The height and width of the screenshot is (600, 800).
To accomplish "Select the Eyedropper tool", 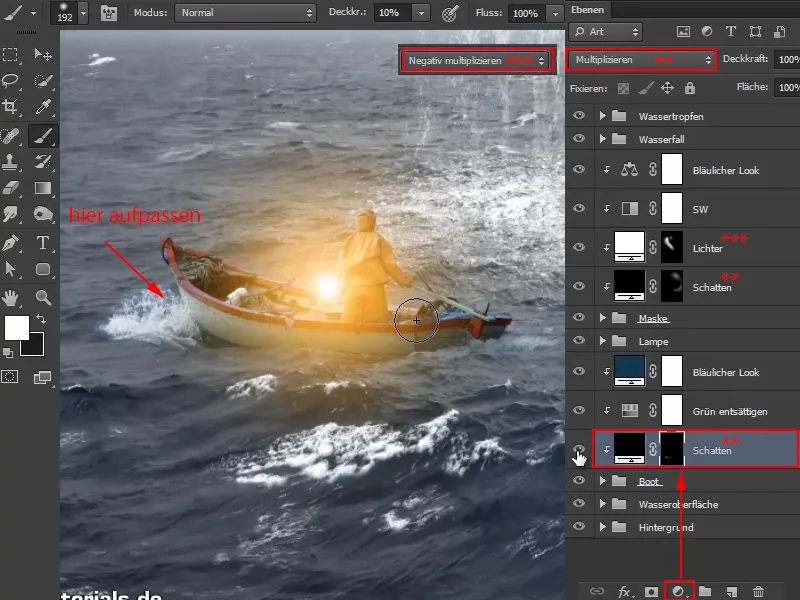I will point(43,107).
